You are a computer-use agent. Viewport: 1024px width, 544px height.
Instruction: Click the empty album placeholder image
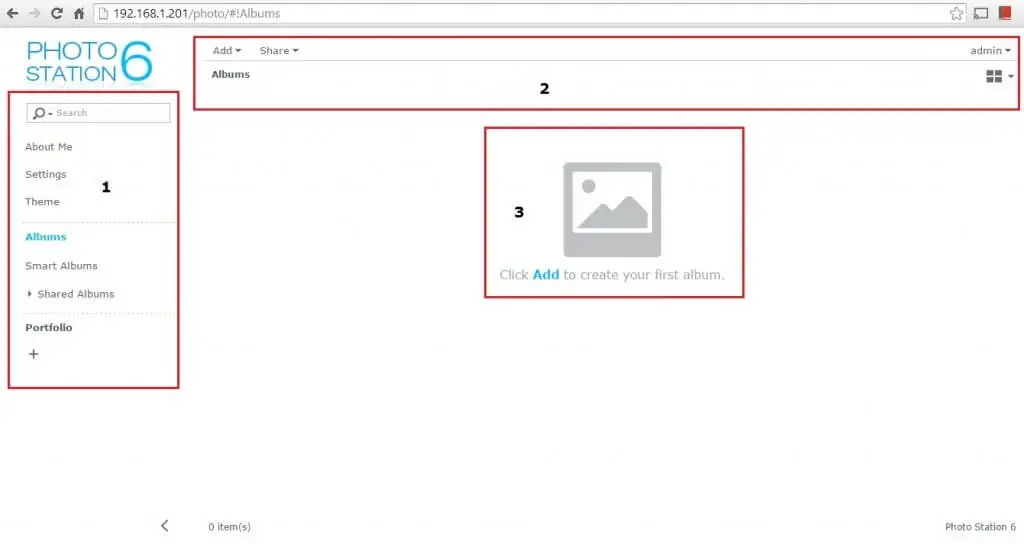[x=612, y=210]
